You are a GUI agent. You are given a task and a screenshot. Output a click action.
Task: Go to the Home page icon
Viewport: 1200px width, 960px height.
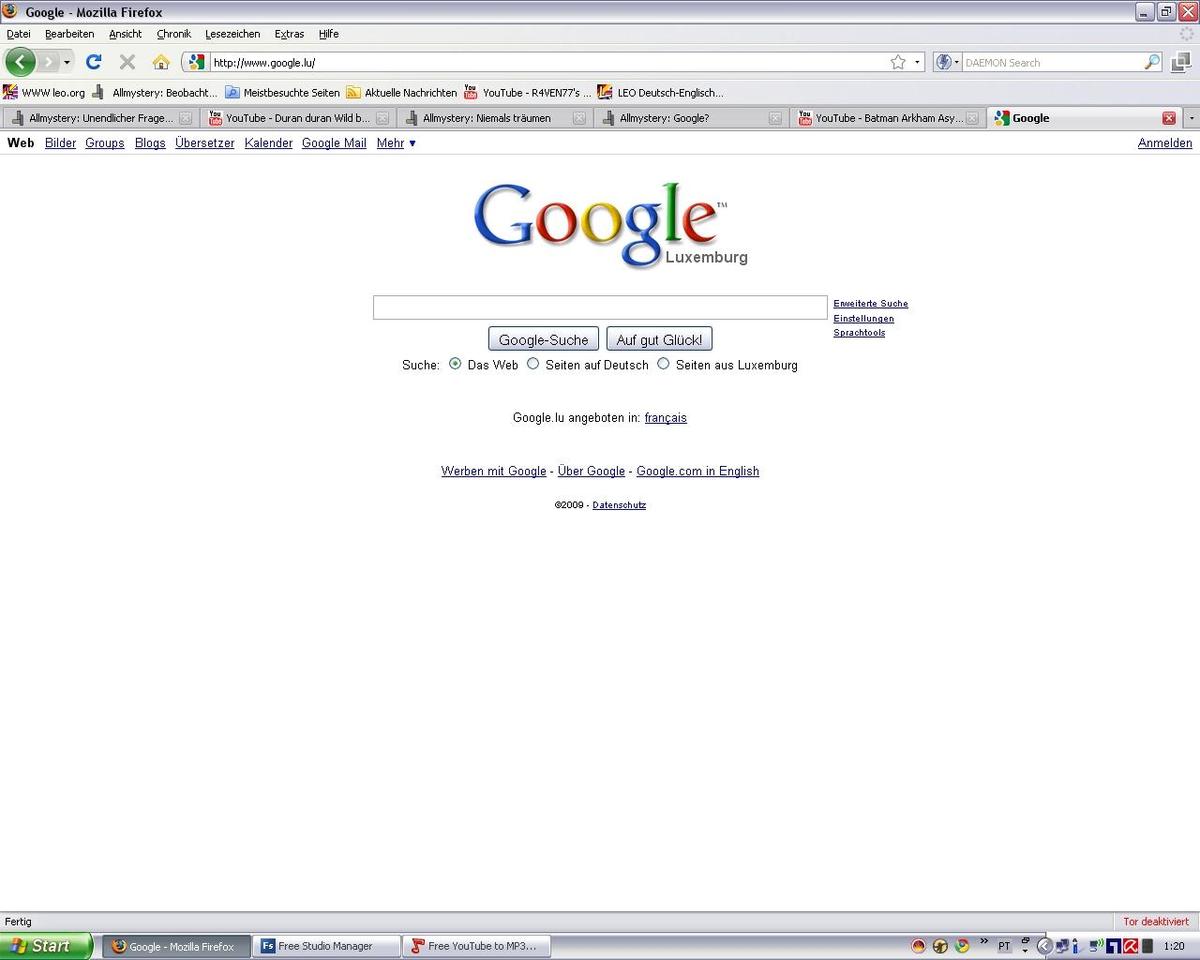point(161,62)
